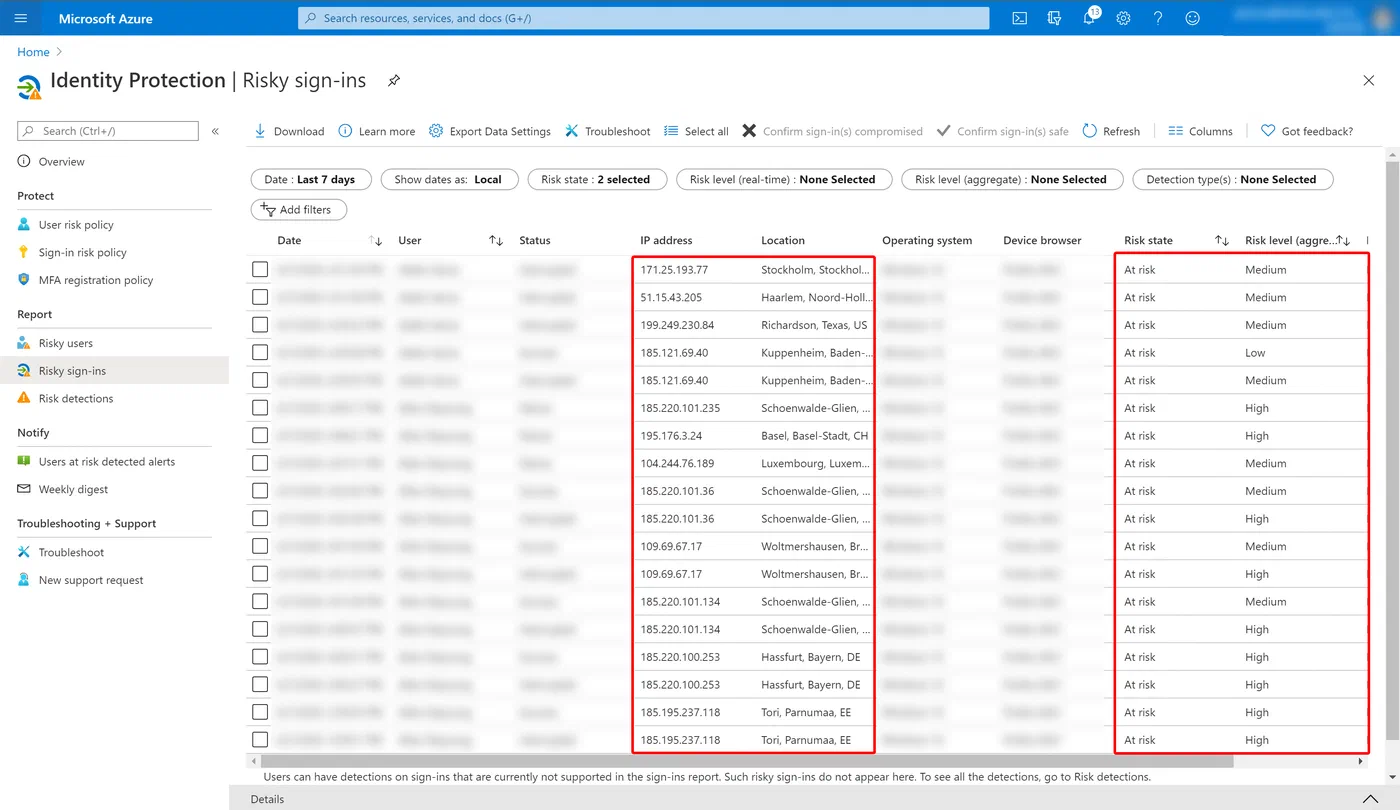1400x810 pixels.
Task: Open Cloud Shell from top bar
Action: [x=1019, y=18]
